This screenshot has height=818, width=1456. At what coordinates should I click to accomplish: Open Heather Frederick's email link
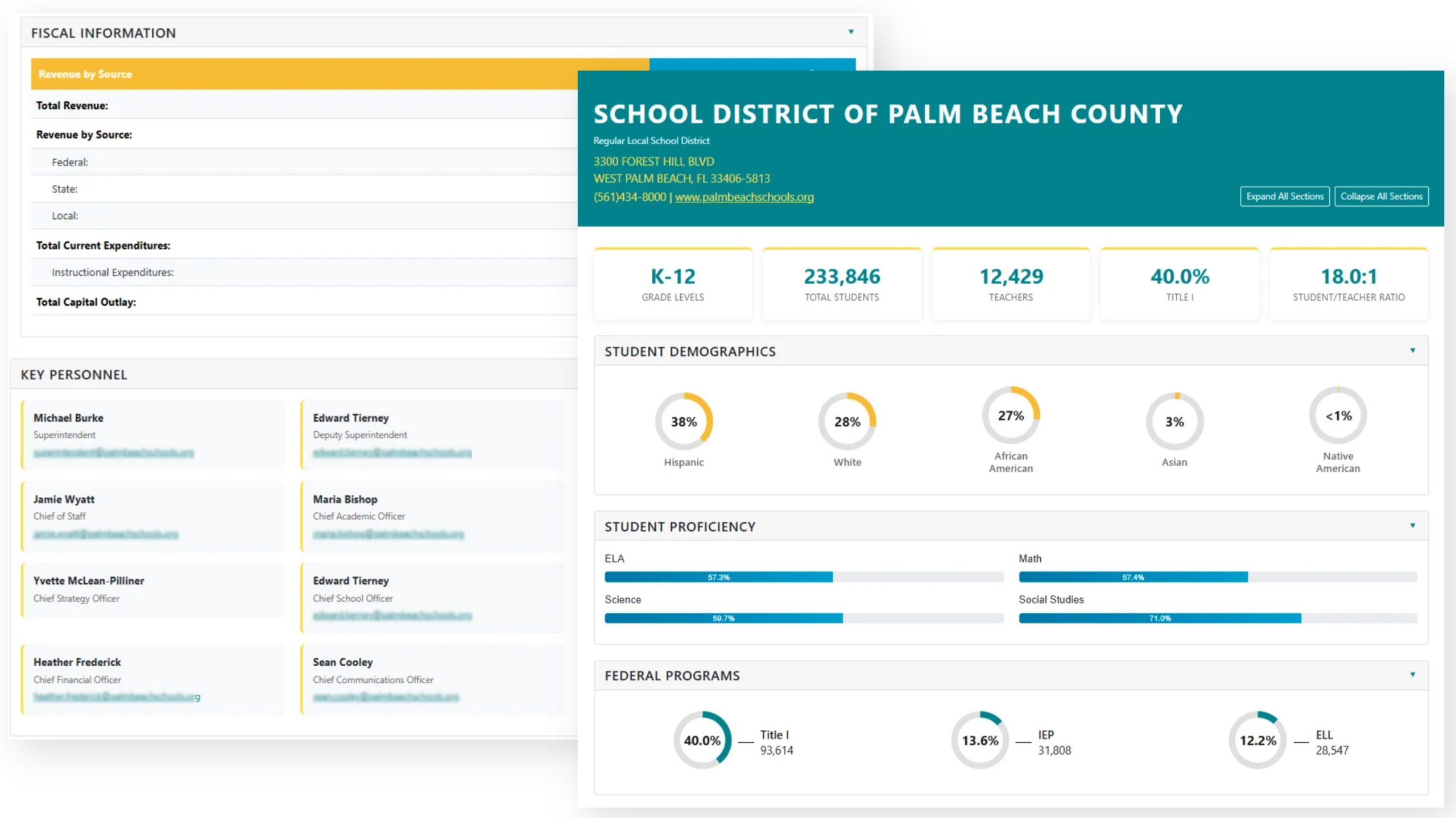(116, 697)
